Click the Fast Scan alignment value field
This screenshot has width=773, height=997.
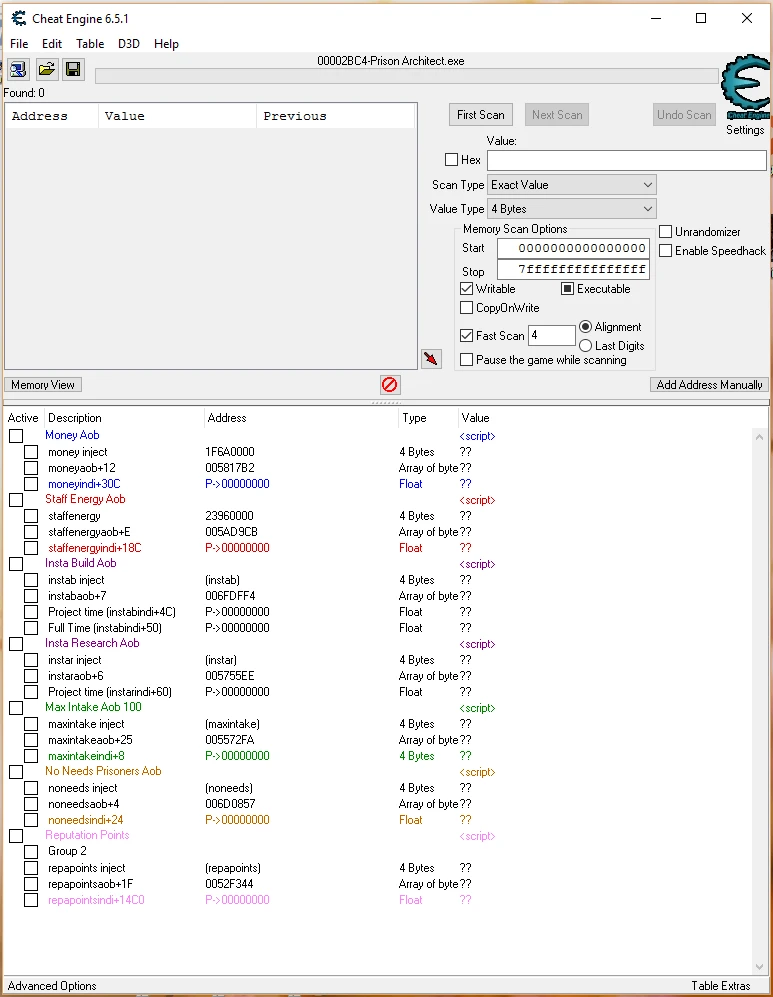click(552, 335)
